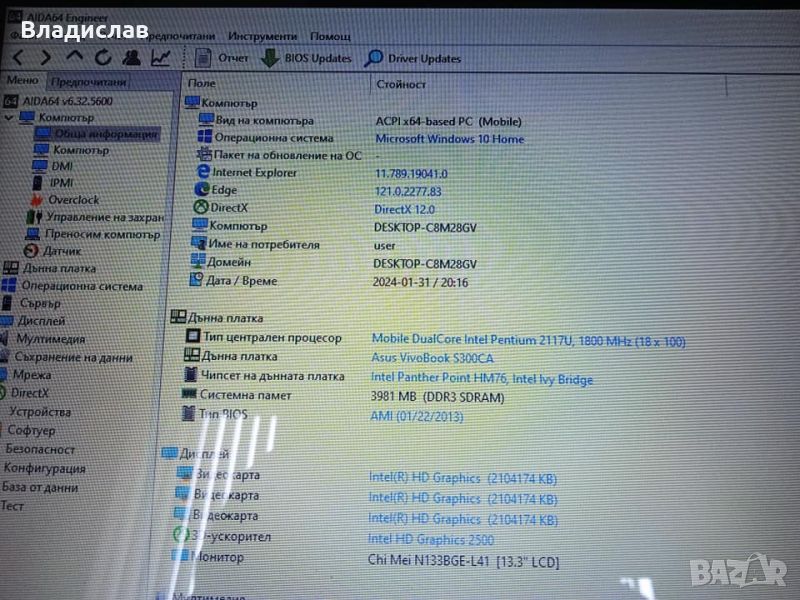The height and width of the screenshot is (600, 800).
Task: Open Преносим компютър tree item
Action: click(93, 234)
